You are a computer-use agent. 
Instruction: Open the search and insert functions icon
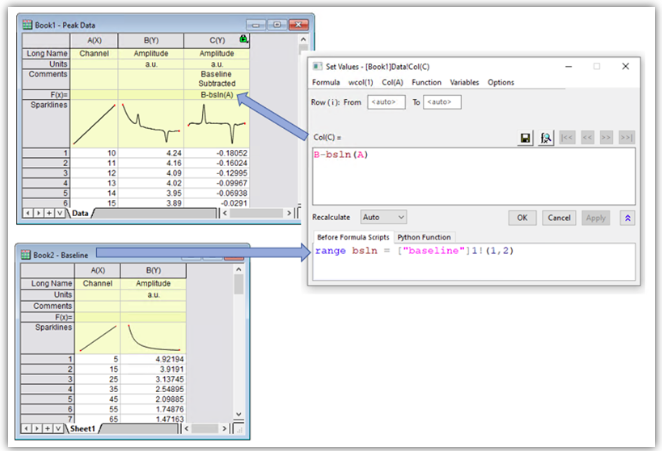pos(546,138)
